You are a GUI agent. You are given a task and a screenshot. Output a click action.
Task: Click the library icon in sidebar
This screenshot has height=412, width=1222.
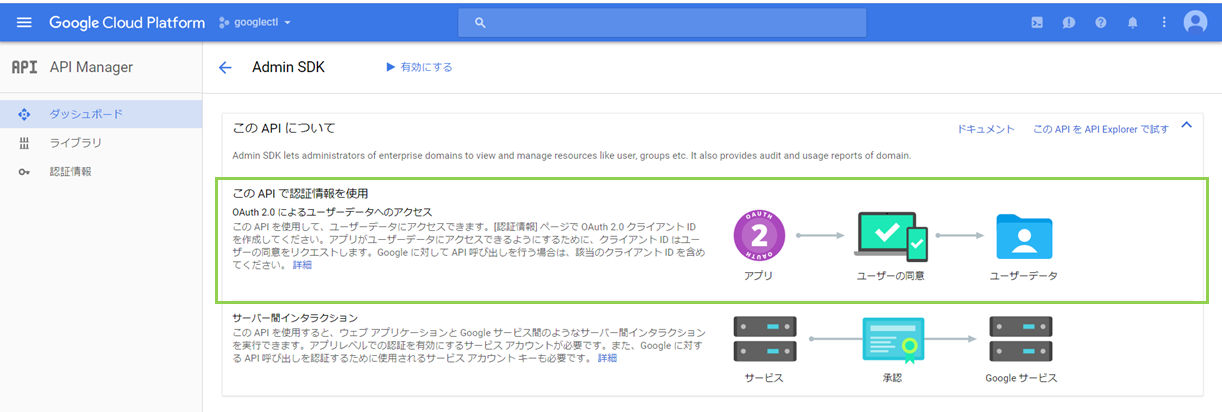25,143
